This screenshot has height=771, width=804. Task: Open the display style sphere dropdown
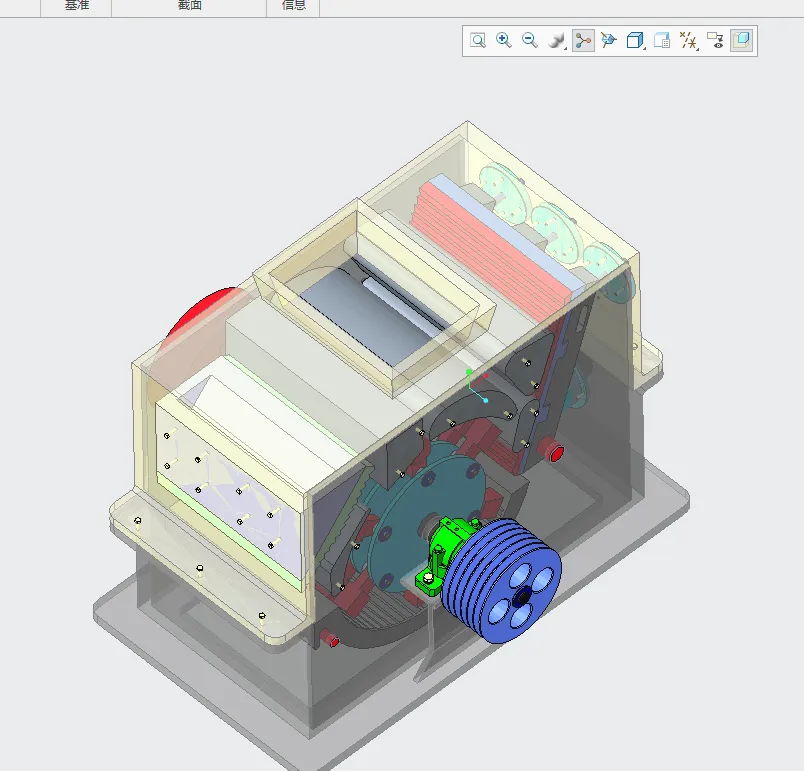pos(557,40)
